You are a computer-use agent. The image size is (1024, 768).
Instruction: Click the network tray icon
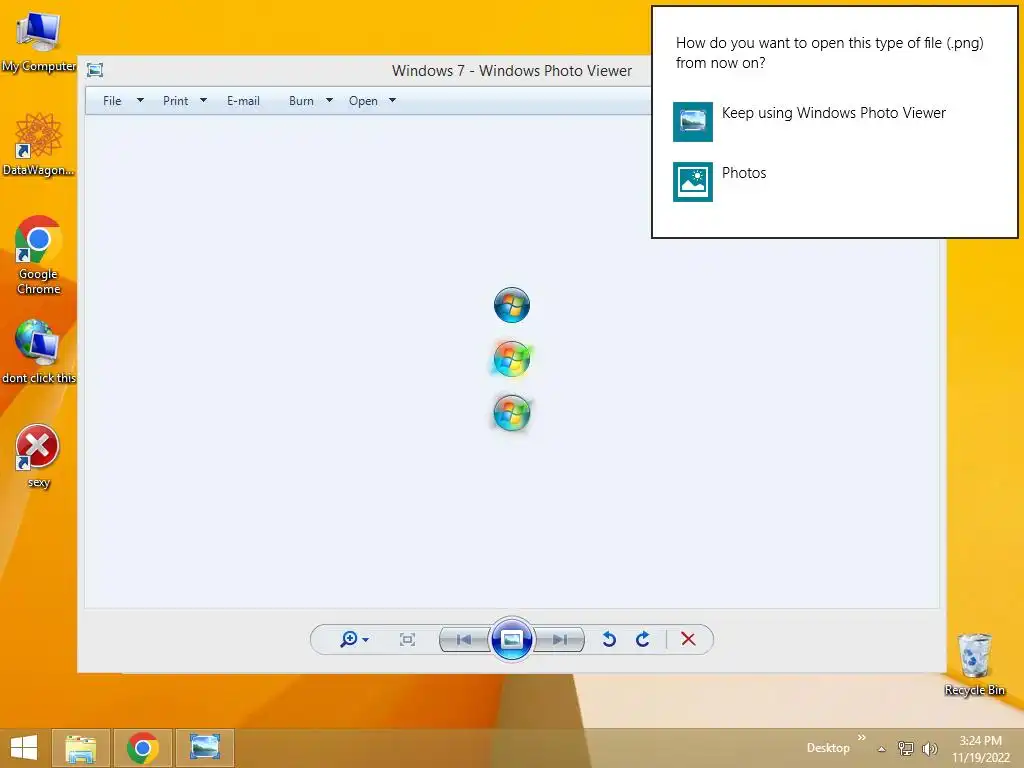(x=906, y=748)
